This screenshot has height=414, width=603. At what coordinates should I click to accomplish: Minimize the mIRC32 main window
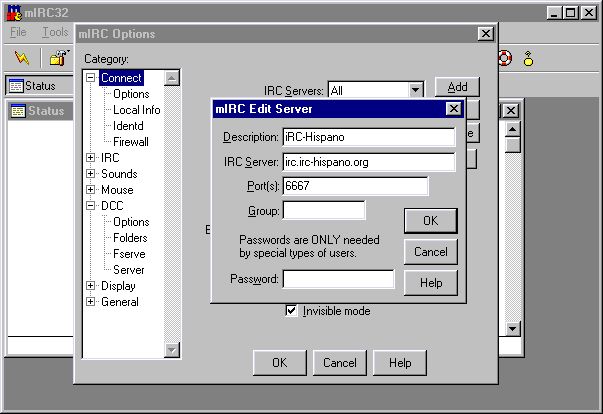(554, 13)
